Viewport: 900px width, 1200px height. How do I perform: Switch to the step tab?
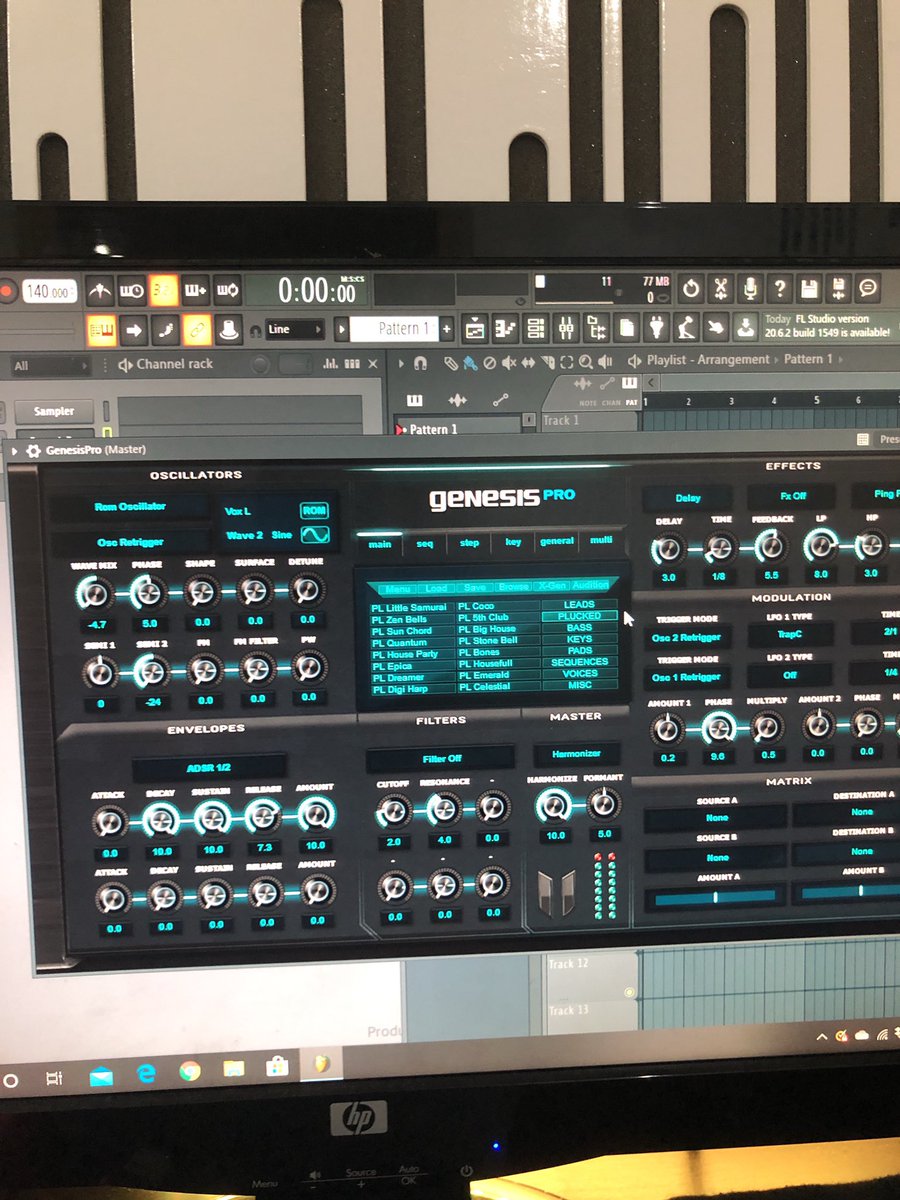click(469, 543)
